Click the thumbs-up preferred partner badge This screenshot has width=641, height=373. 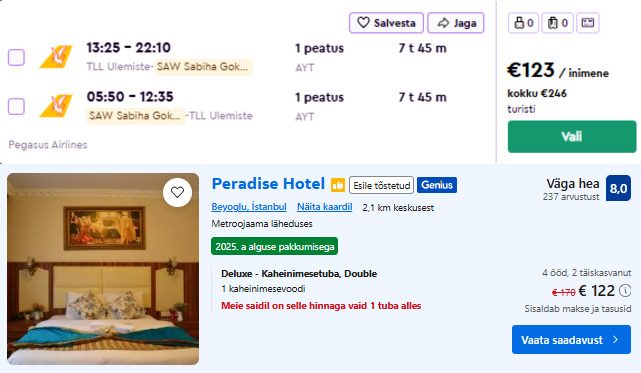[x=338, y=185]
